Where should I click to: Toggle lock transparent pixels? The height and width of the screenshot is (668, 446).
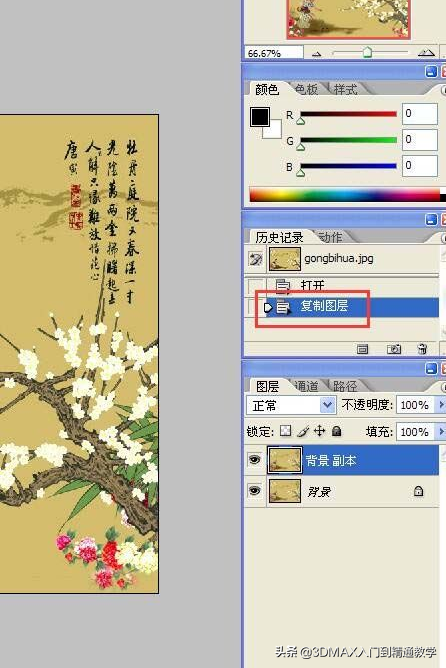tap(285, 431)
